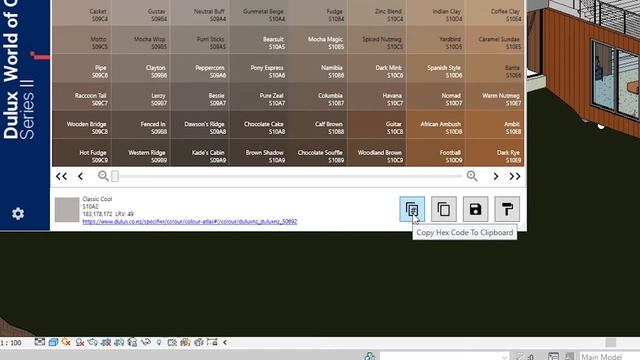Choose the African Ambush swatch
Viewport: 640px width, 360px height.
click(x=436, y=124)
